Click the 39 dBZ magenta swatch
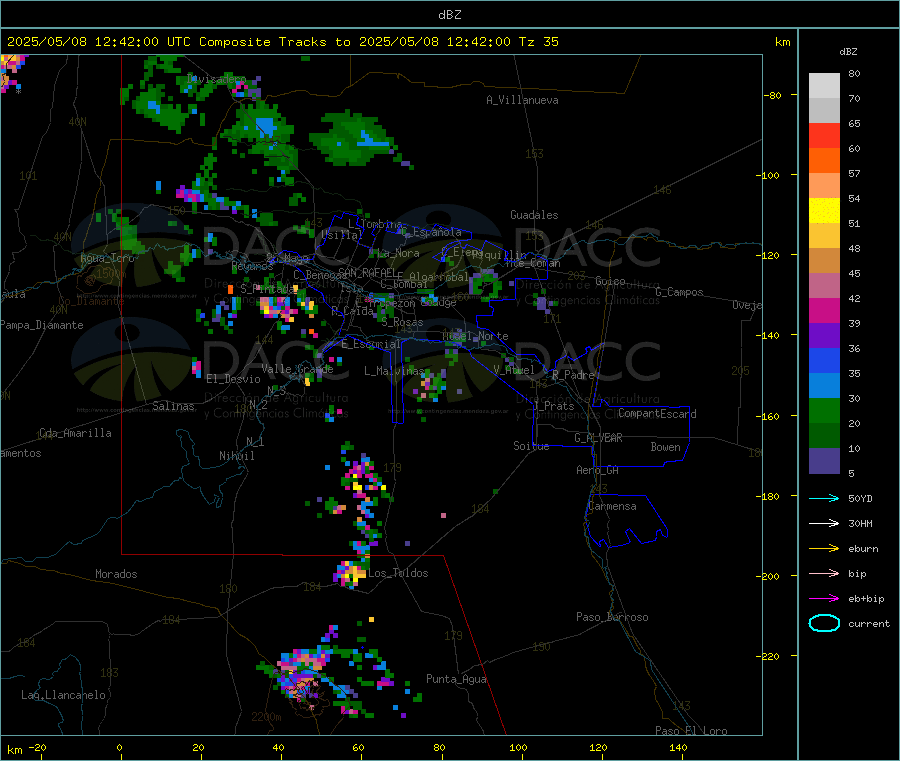 click(824, 310)
